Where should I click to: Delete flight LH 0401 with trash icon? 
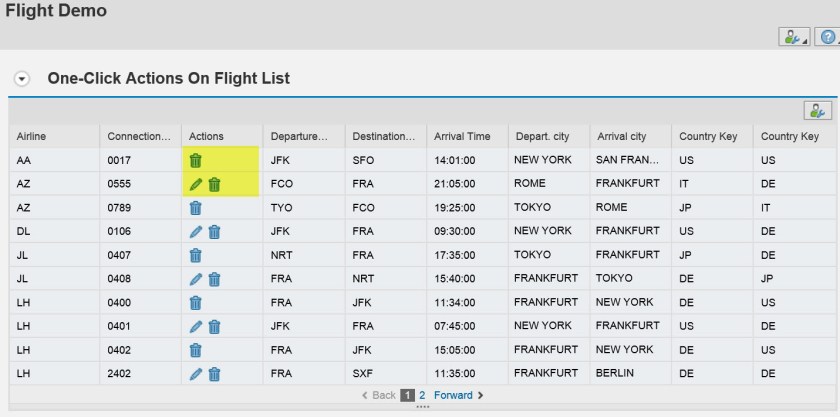pyautogui.click(x=214, y=326)
